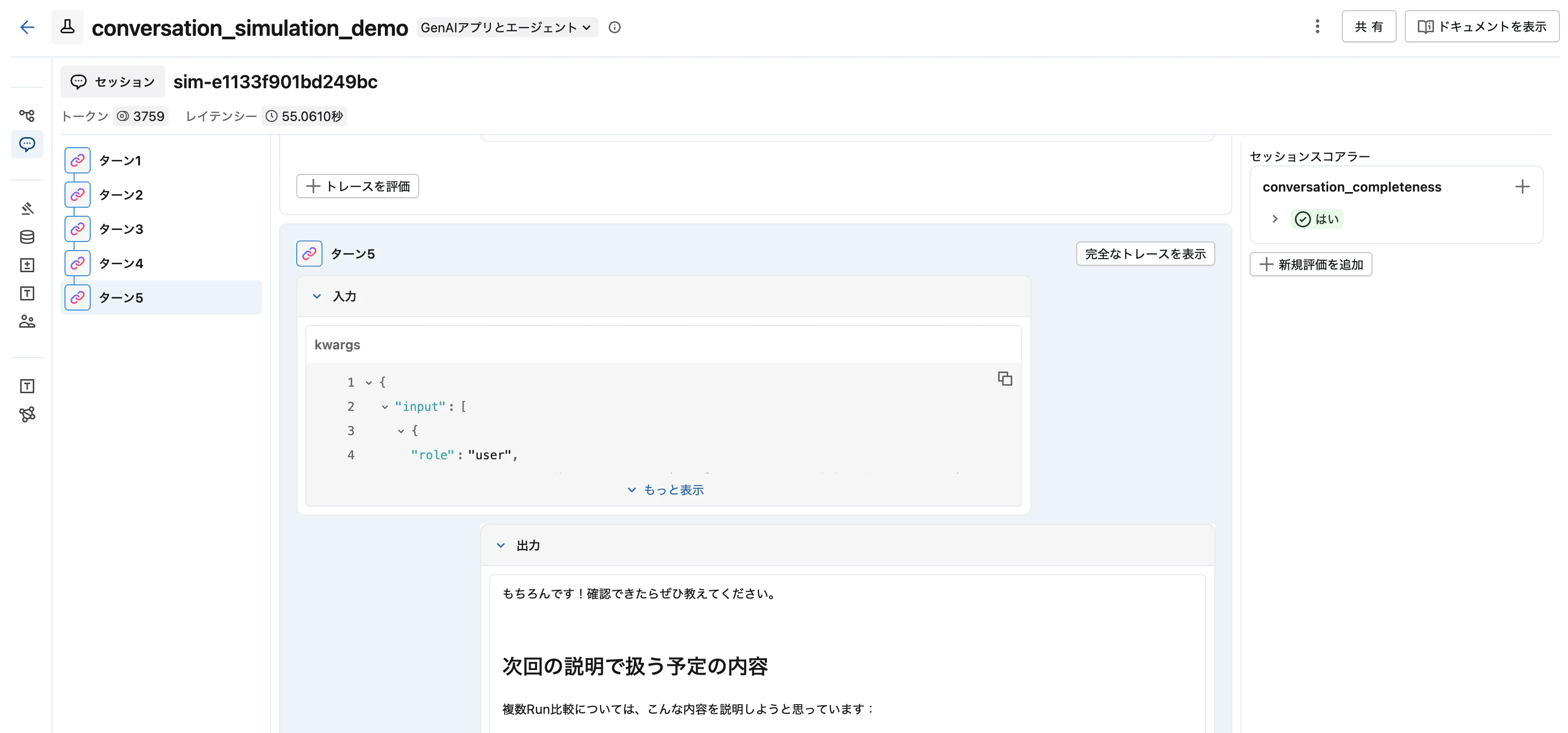Copy the kwargs JSON using the copy icon

(1004, 378)
